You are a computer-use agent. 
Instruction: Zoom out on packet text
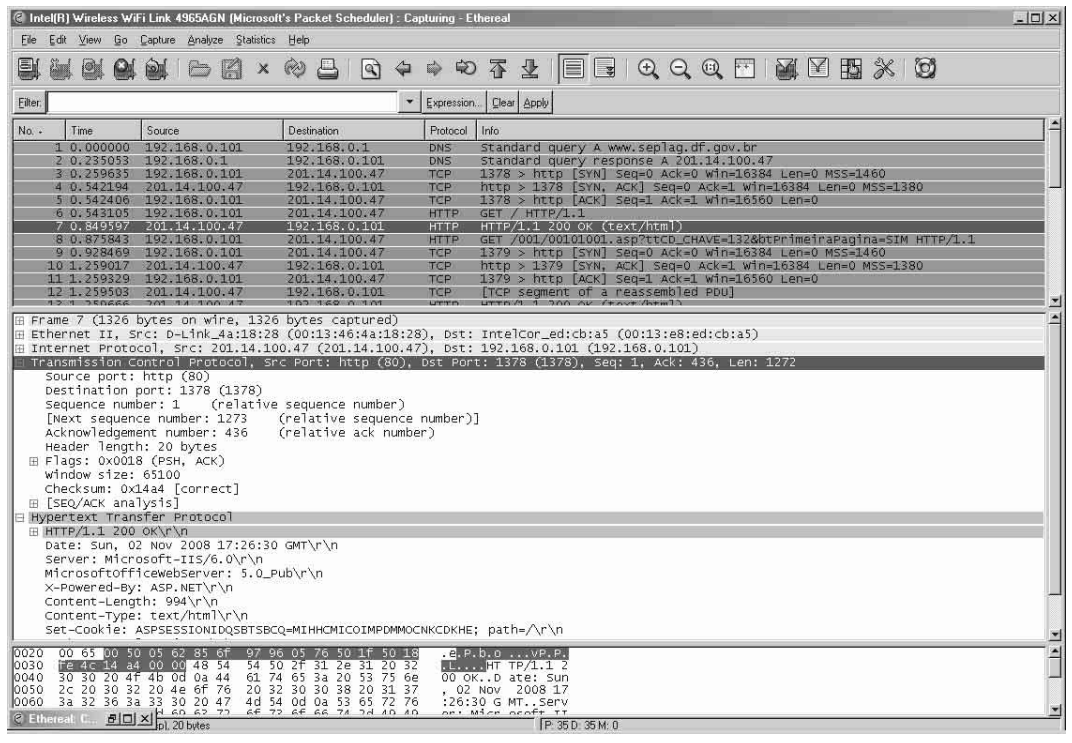pos(680,68)
